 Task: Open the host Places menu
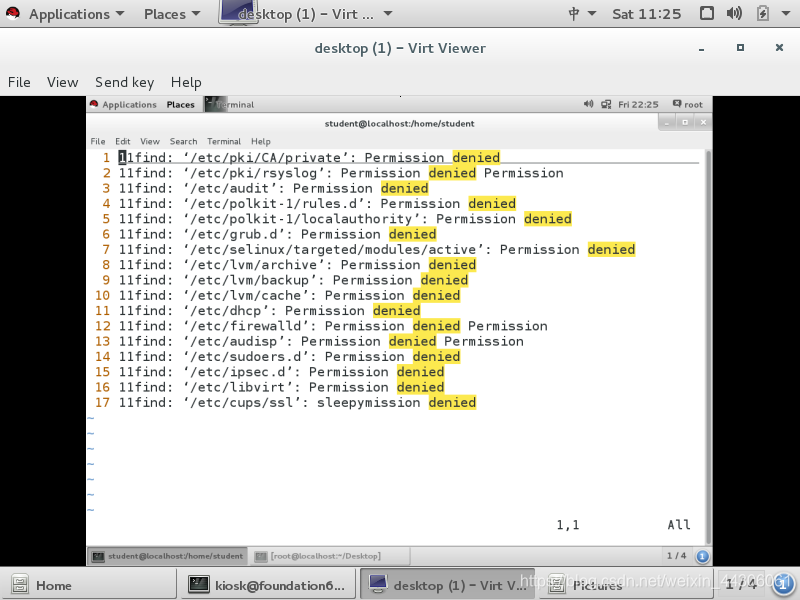click(172, 14)
